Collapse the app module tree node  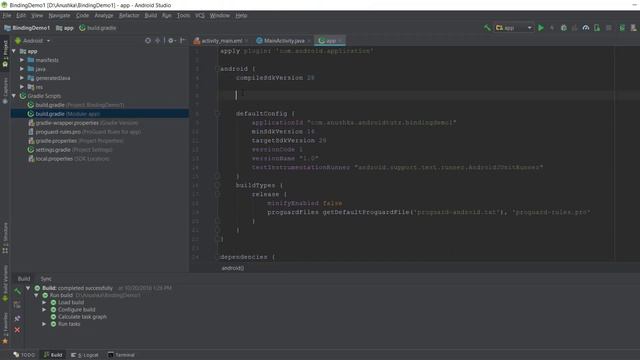tap(14, 51)
